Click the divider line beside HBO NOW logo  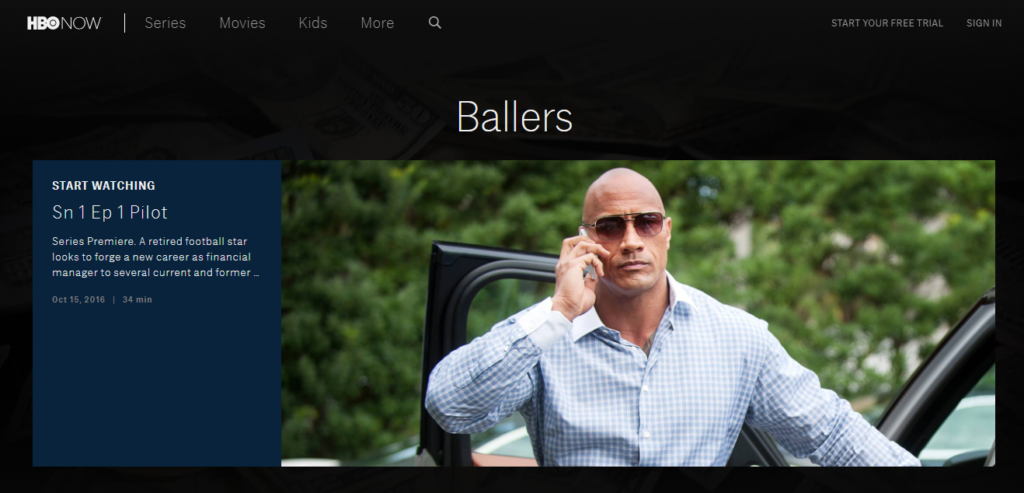(125, 23)
